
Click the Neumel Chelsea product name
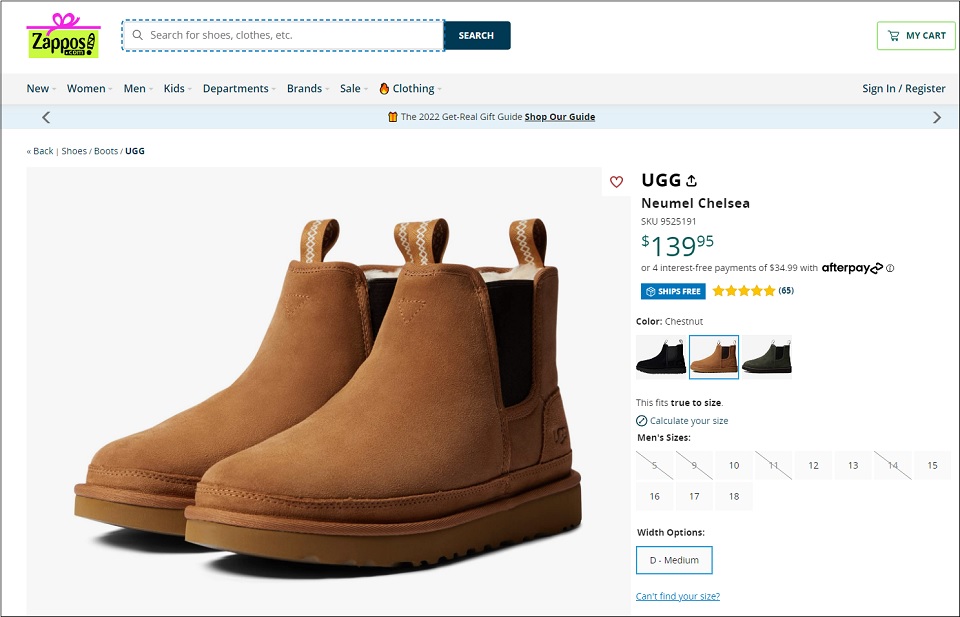696,203
